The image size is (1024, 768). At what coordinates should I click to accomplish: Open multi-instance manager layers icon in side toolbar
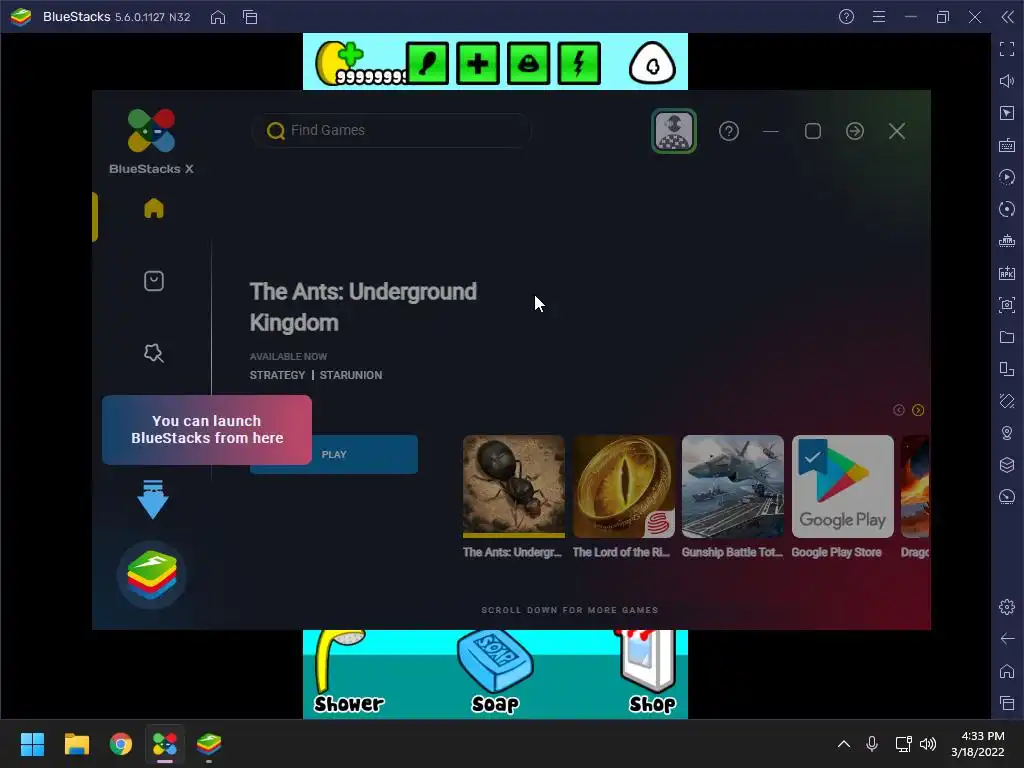pos(1007,465)
